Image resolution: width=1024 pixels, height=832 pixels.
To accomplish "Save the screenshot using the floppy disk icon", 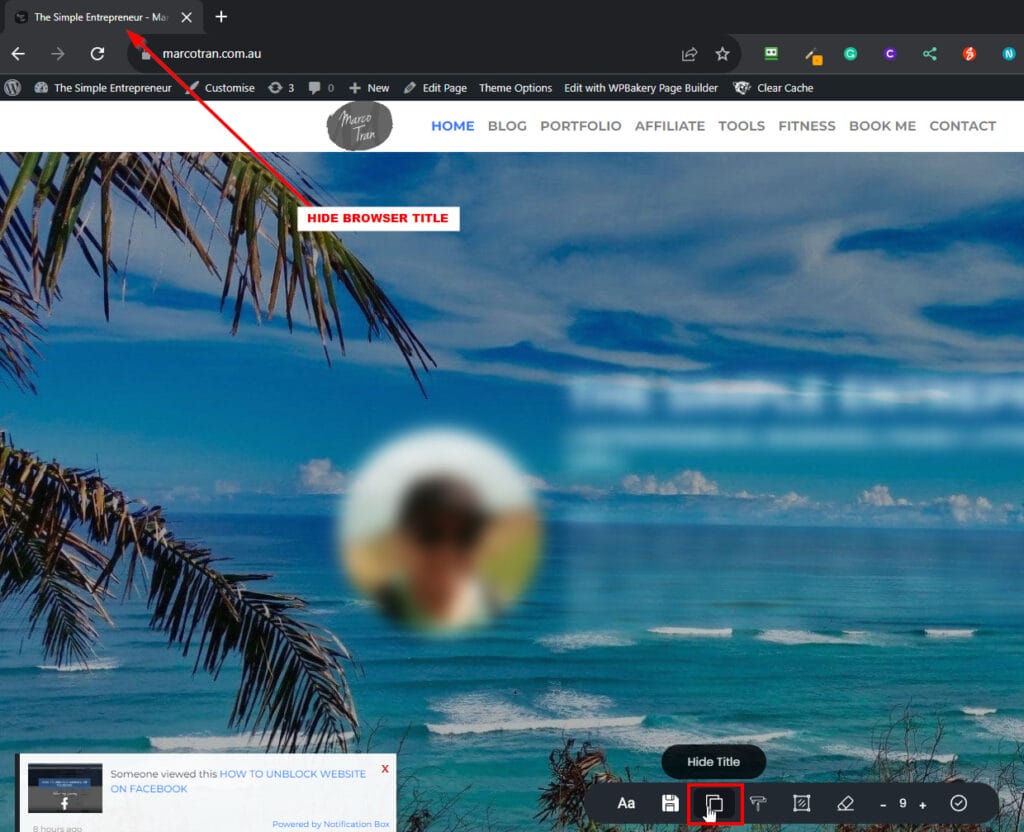I will [x=670, y=803].
